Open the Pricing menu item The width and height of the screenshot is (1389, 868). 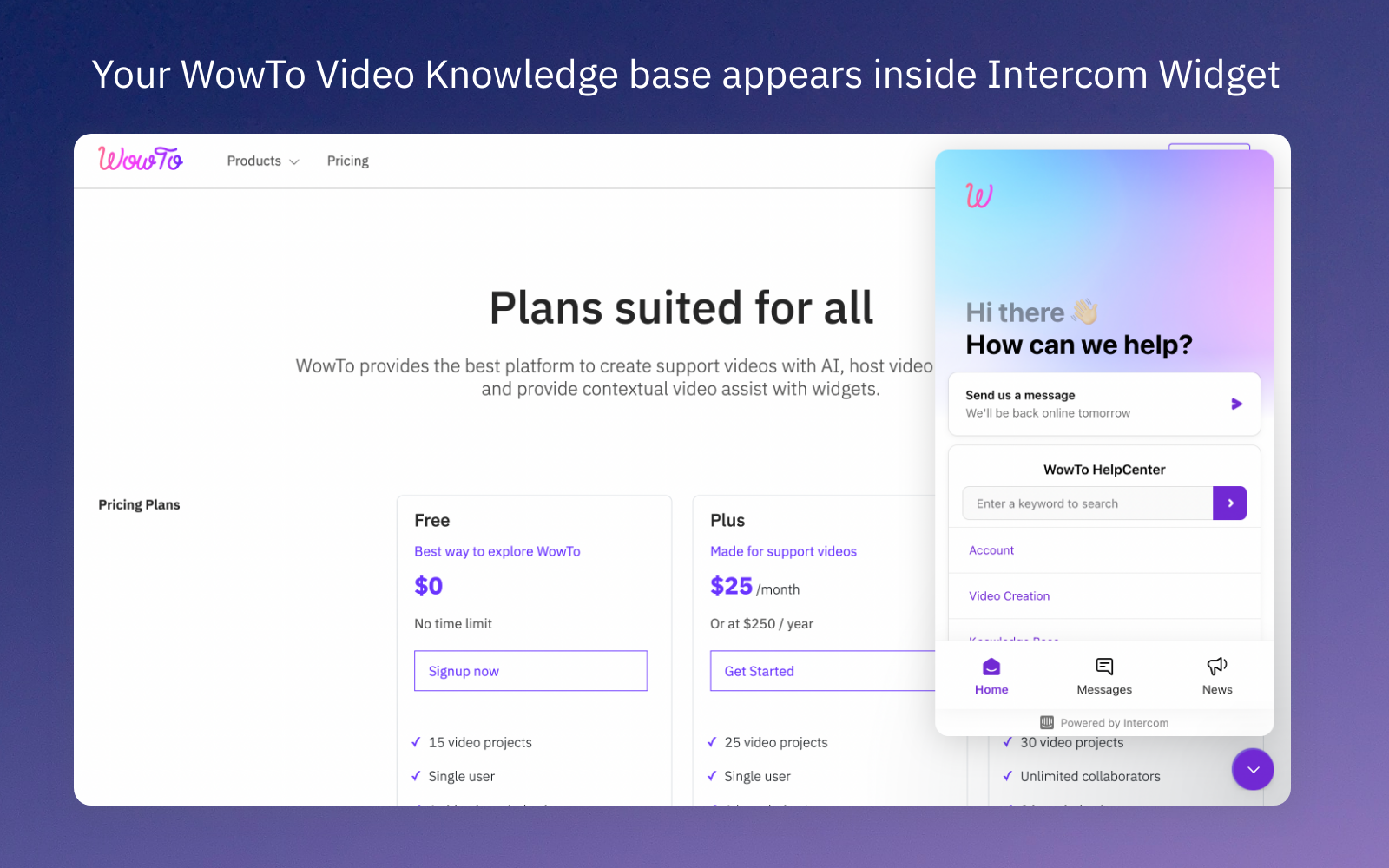pos(347,161)
